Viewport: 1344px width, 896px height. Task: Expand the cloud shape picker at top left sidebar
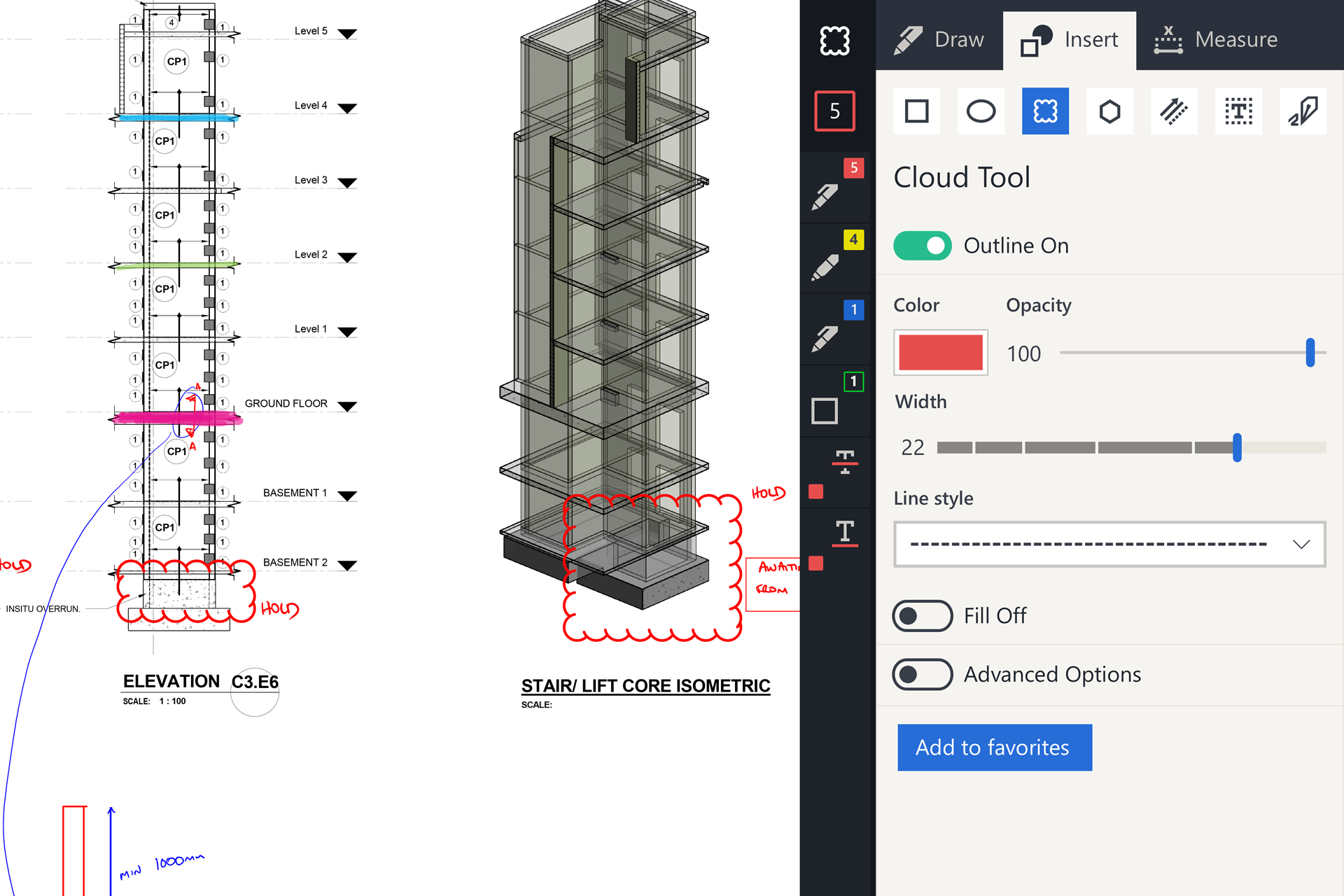coord(834,41)
